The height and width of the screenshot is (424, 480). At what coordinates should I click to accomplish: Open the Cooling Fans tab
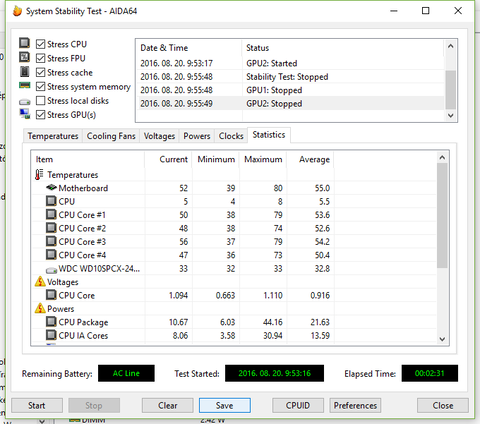[x=111, y=136]
